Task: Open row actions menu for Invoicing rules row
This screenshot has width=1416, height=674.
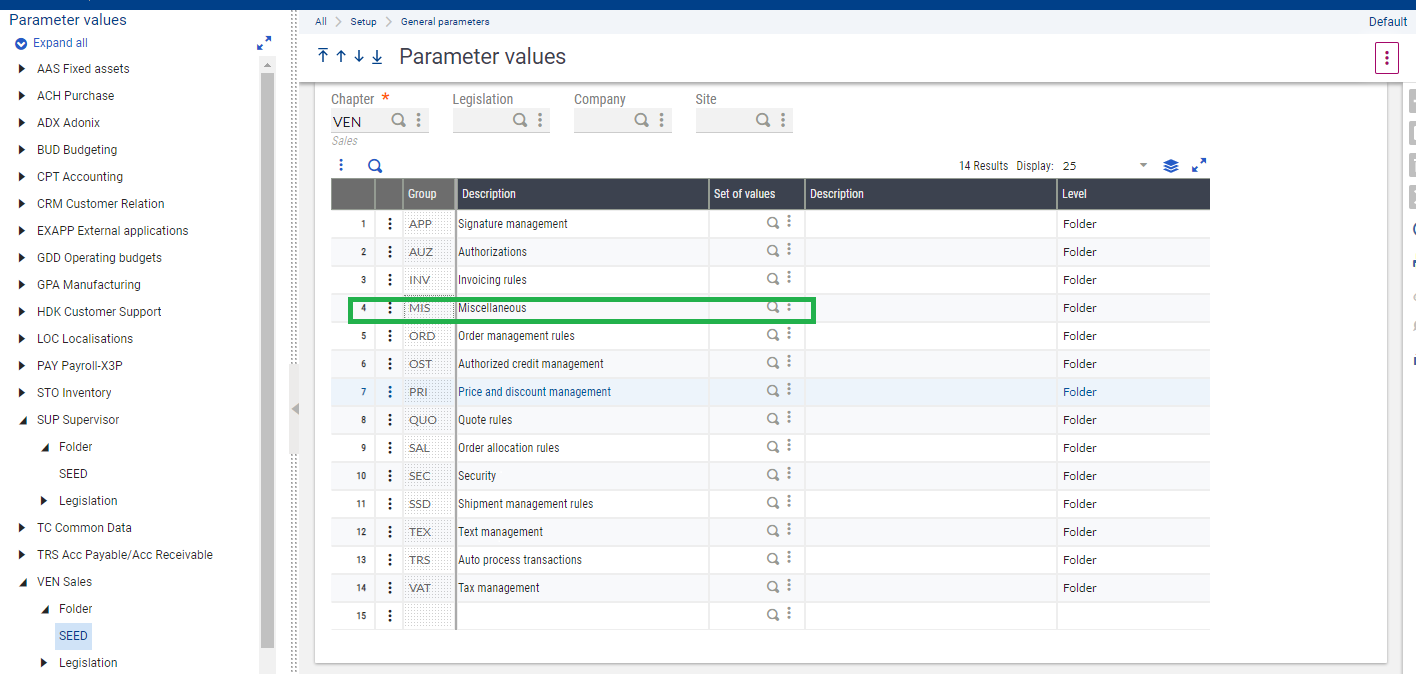Action: 389,279
